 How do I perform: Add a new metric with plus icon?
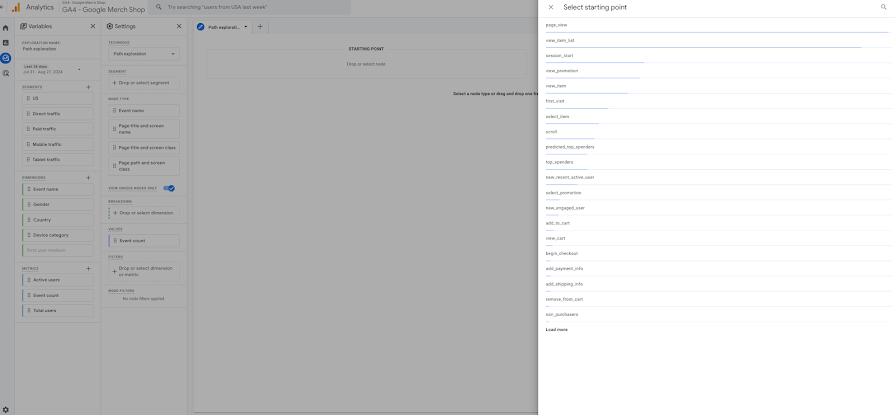[88, 269]
